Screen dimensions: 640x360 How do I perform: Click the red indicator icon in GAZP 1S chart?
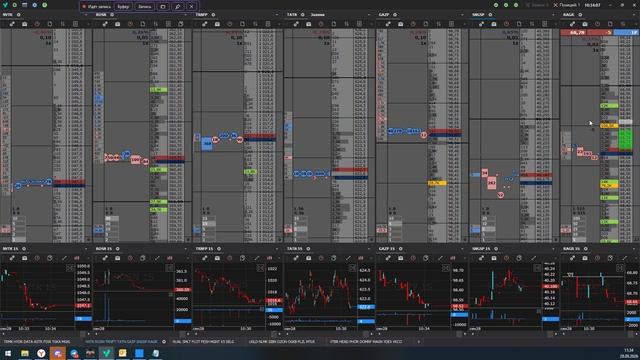453,258
